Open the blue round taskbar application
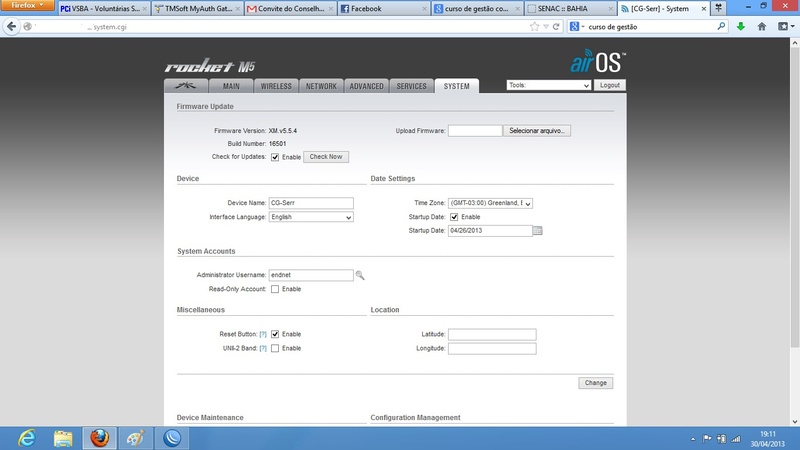Image resolution: width=800 pixels, height=450 pixels. click(172, 438)
